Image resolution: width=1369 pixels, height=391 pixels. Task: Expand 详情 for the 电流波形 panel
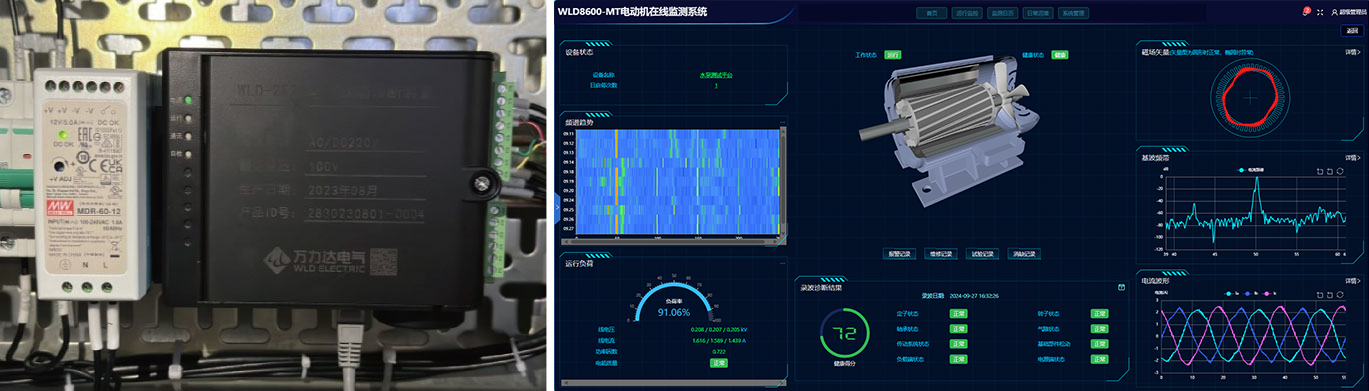coord(1352,280)
